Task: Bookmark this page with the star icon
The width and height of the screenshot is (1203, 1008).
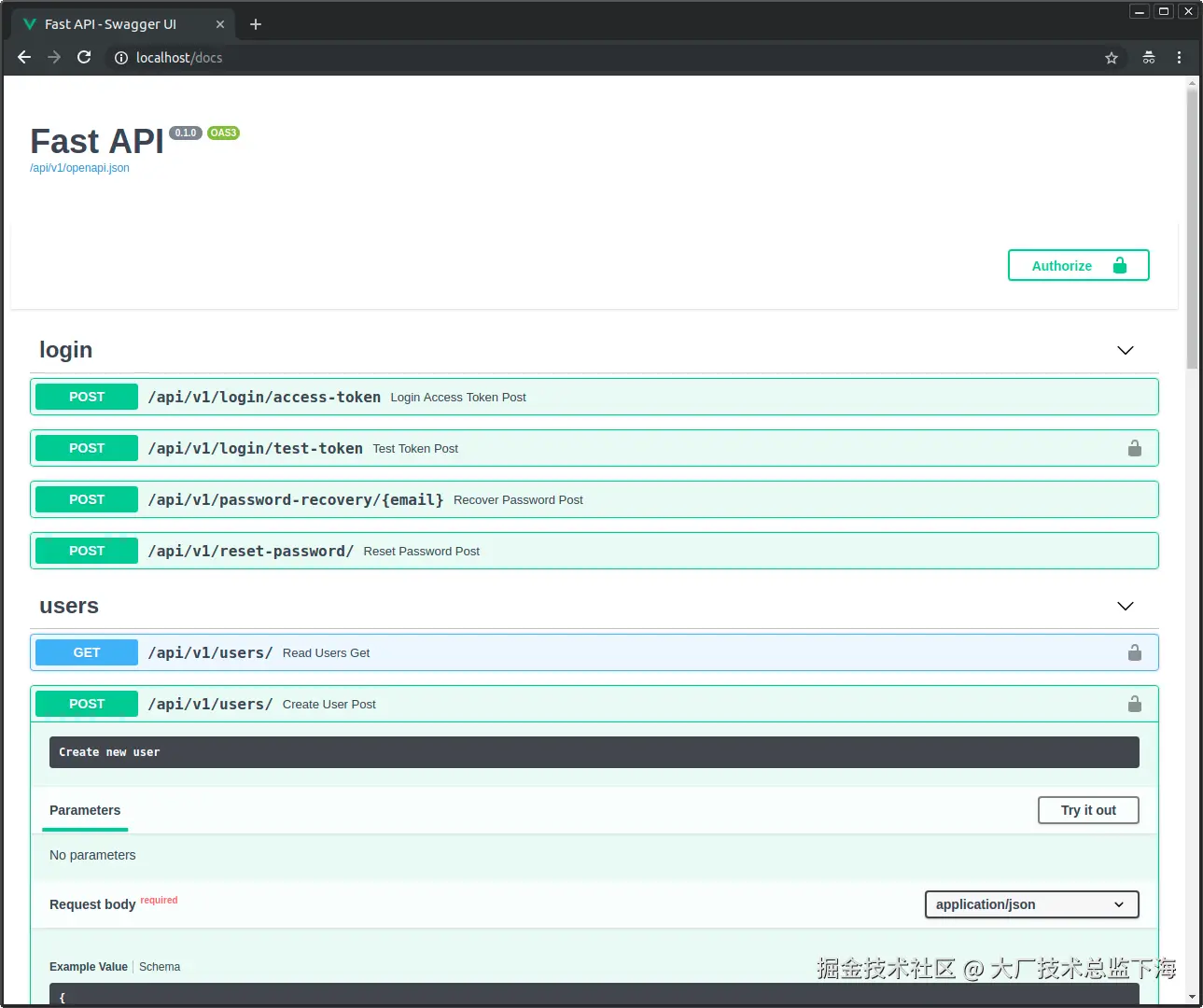Action: [x=1112, y=58]
